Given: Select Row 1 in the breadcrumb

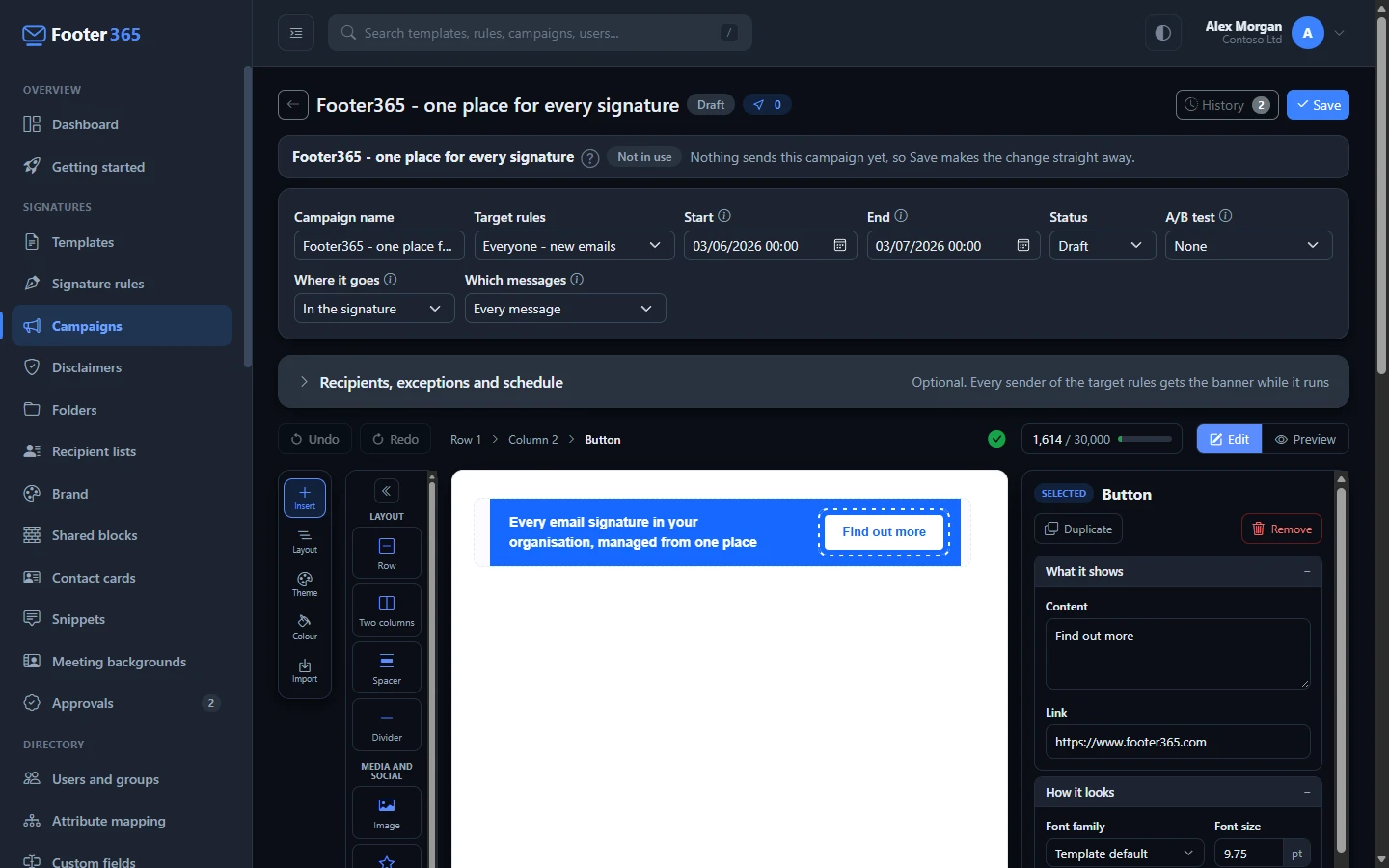Looking at the screenshot, I should (465, 439).
